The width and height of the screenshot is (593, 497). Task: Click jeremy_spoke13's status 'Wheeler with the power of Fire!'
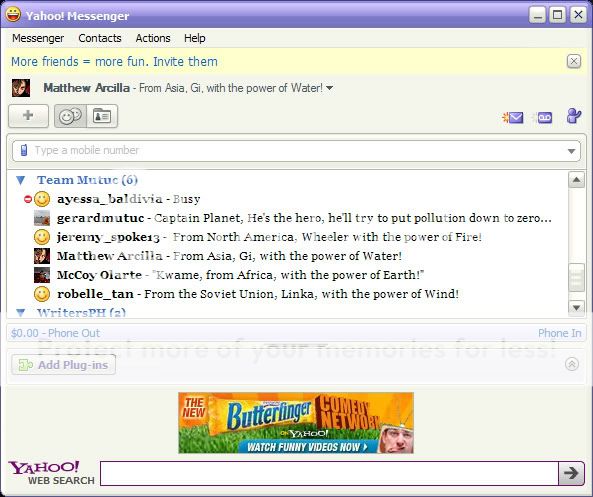391,237
